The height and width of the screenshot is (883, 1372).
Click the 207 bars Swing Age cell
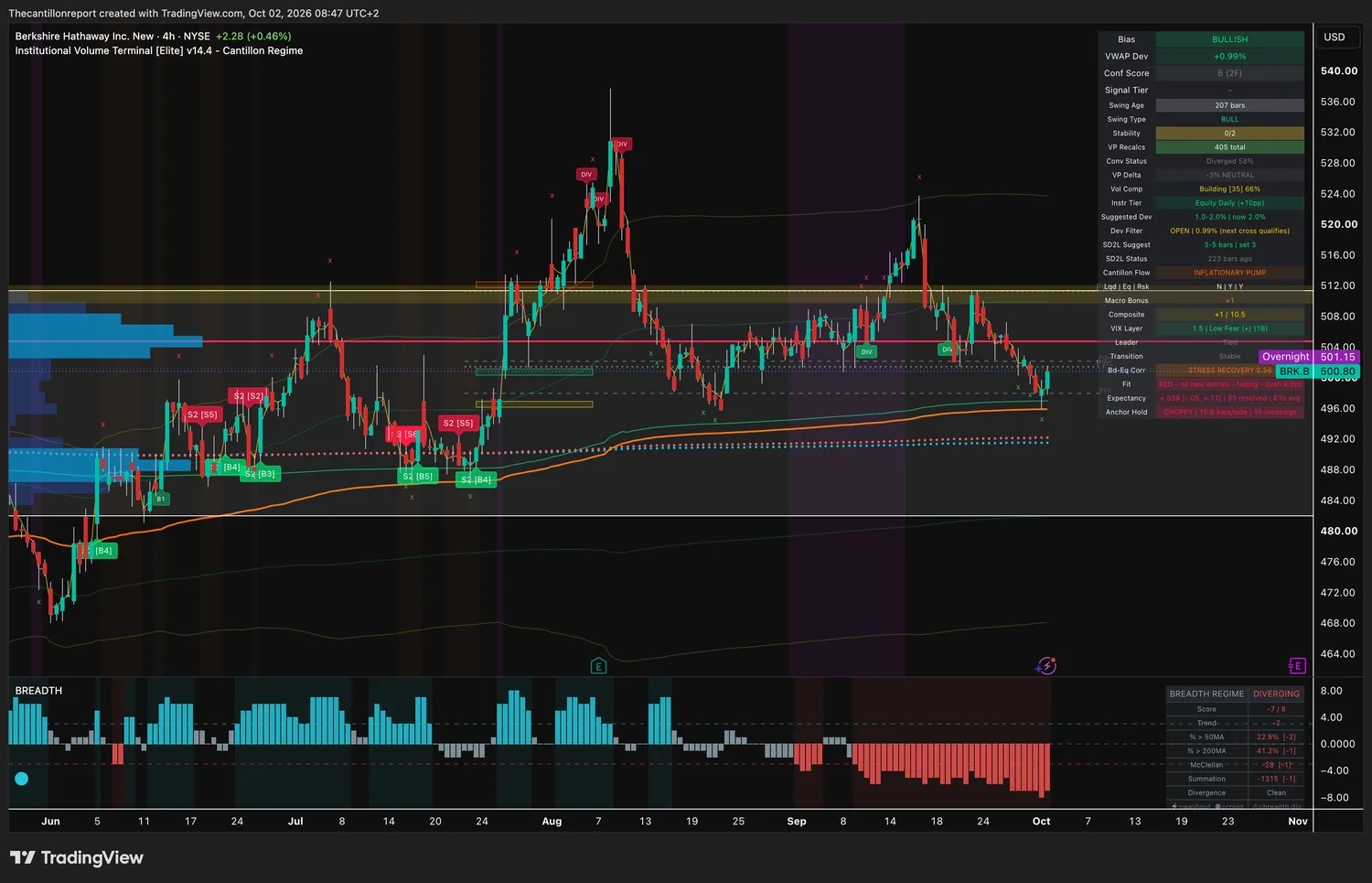(1229, 105)
